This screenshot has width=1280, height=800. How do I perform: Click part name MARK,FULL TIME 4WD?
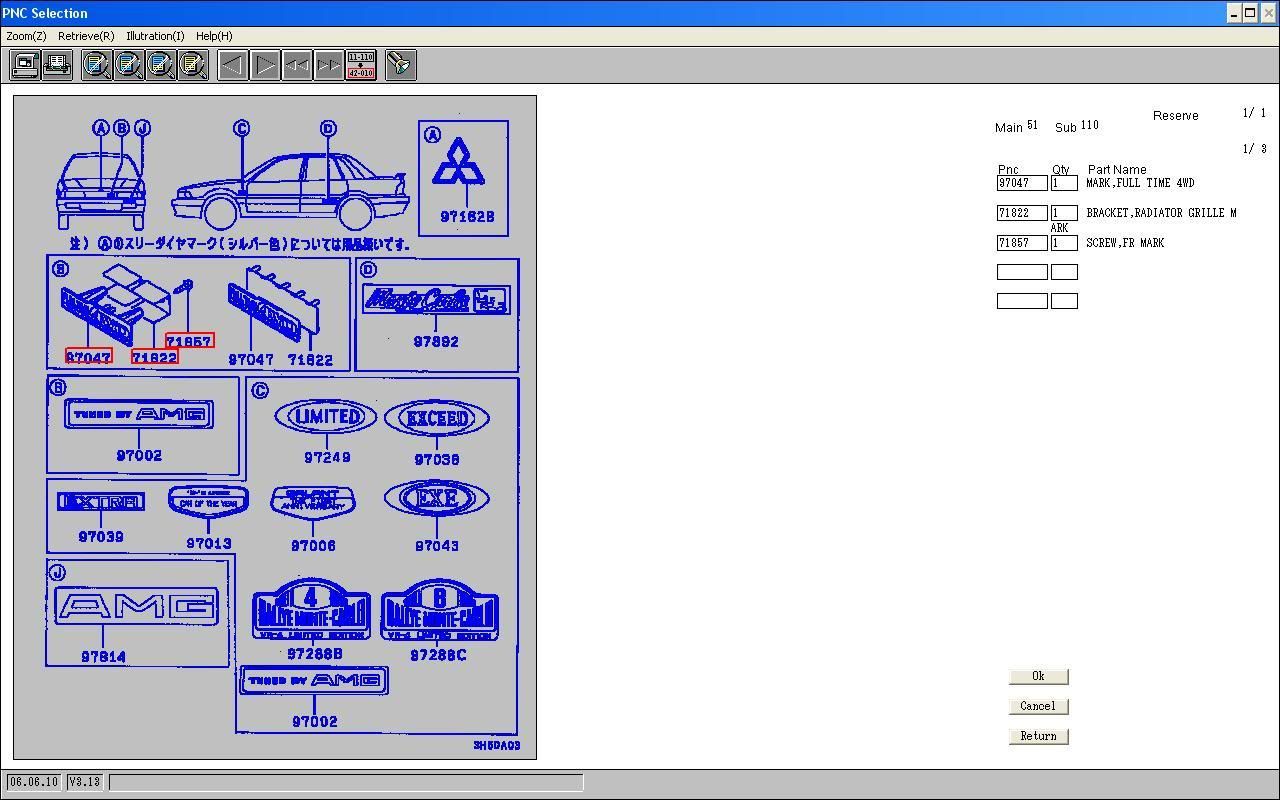[1140, 183]
